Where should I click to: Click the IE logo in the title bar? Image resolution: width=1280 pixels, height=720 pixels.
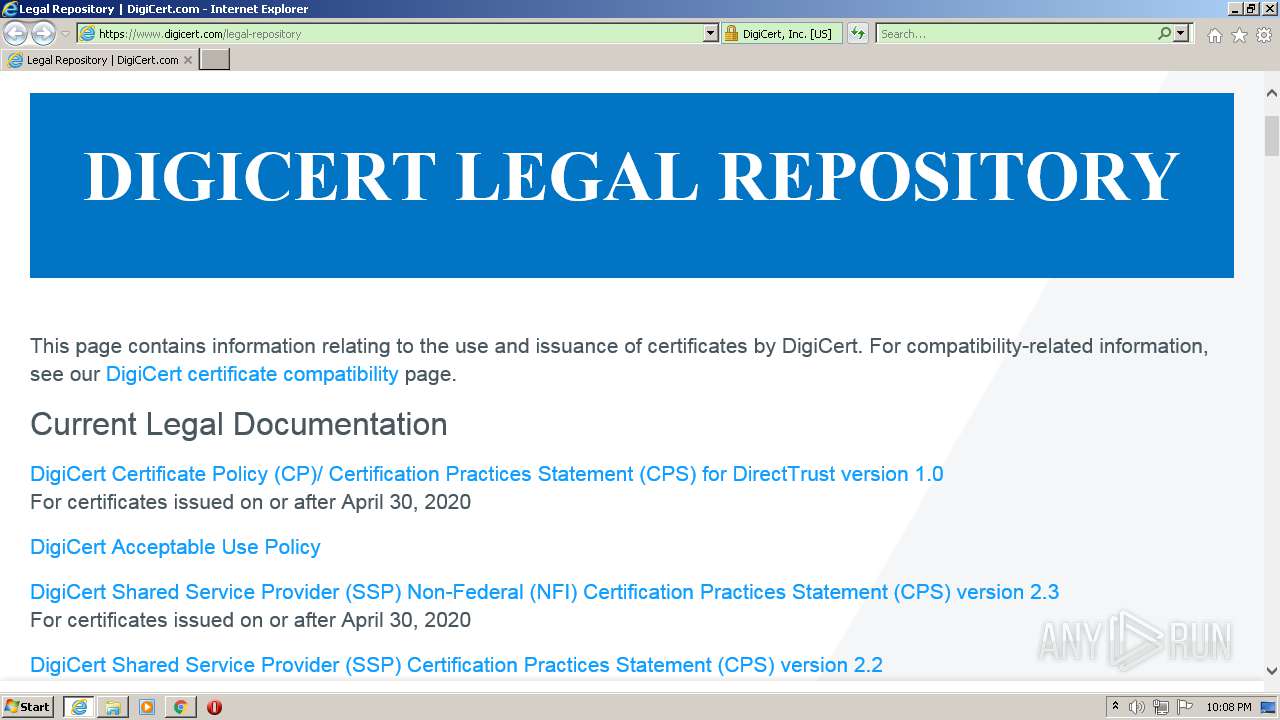pyautogui.click(x=10, y=9)
